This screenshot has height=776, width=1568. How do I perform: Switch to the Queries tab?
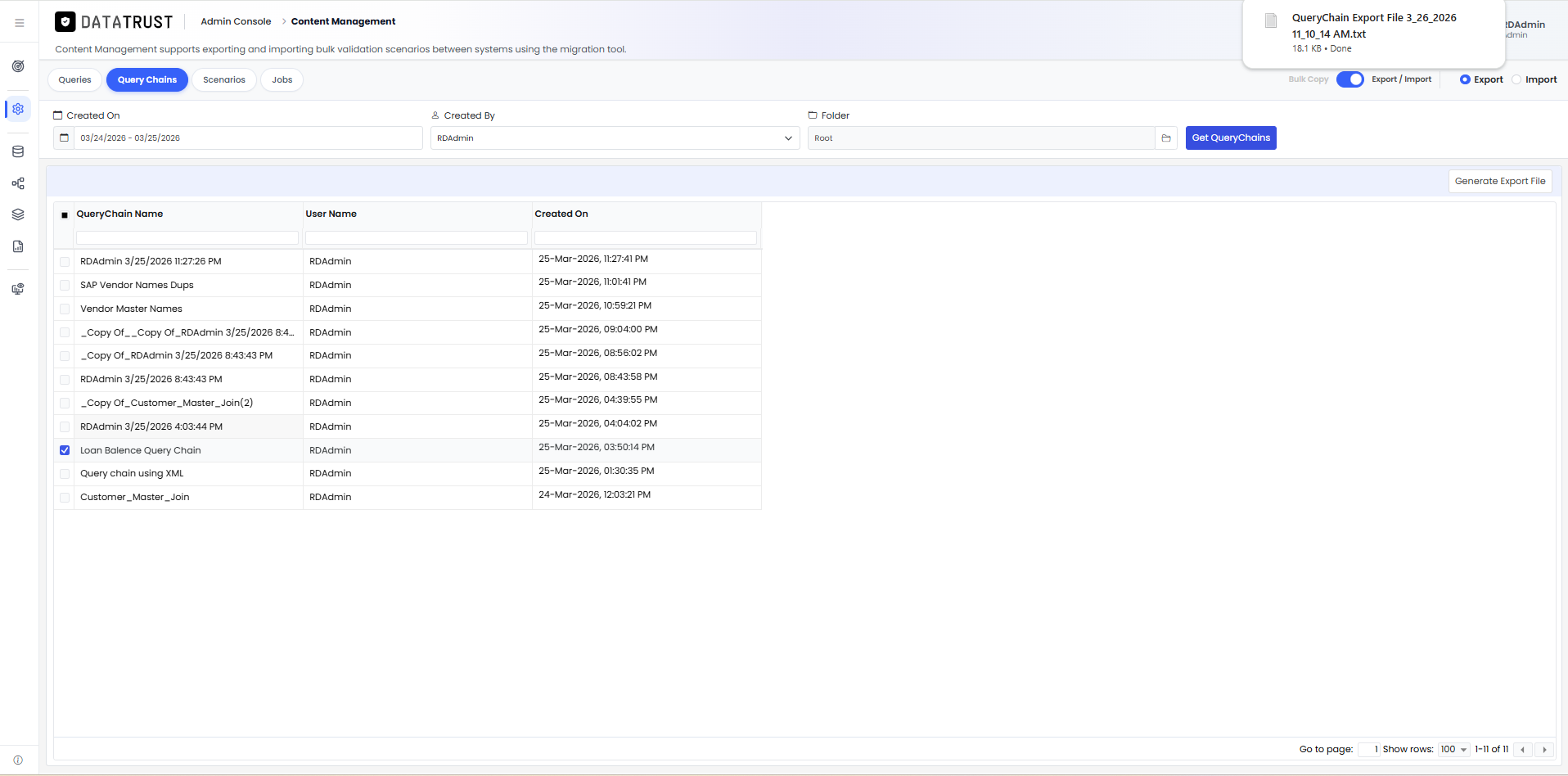pos(74,79)
